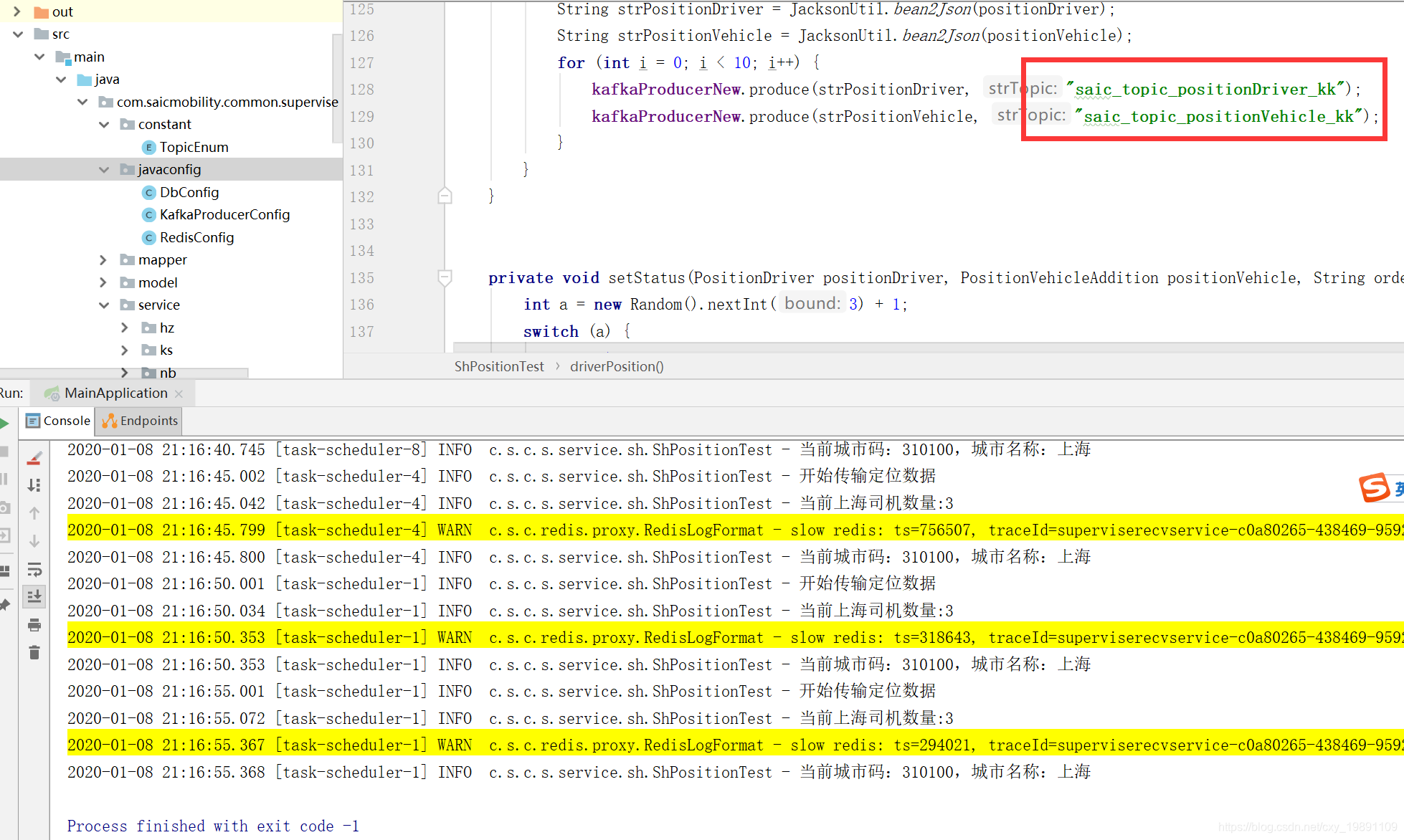
Task: Click the project tree horizontal scrollbar
Action: (x=124, y=373)
